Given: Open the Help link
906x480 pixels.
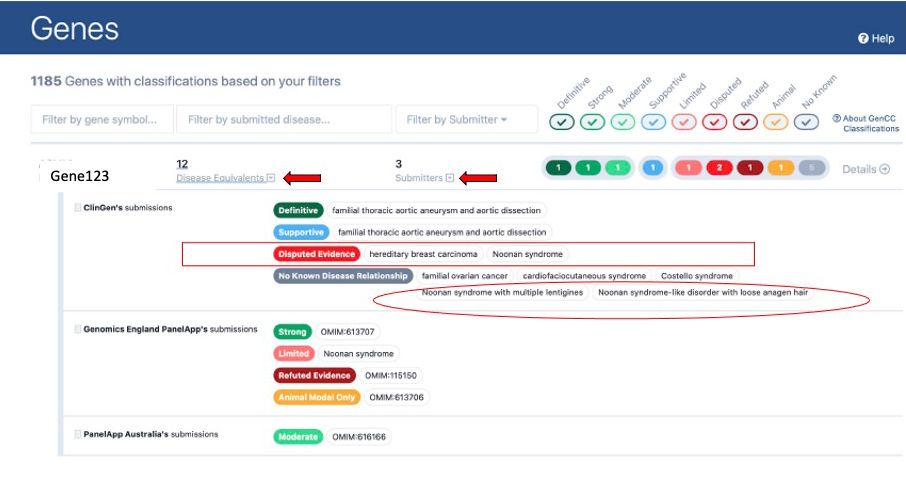Looking at the screenshot, I should click(876, 38).
